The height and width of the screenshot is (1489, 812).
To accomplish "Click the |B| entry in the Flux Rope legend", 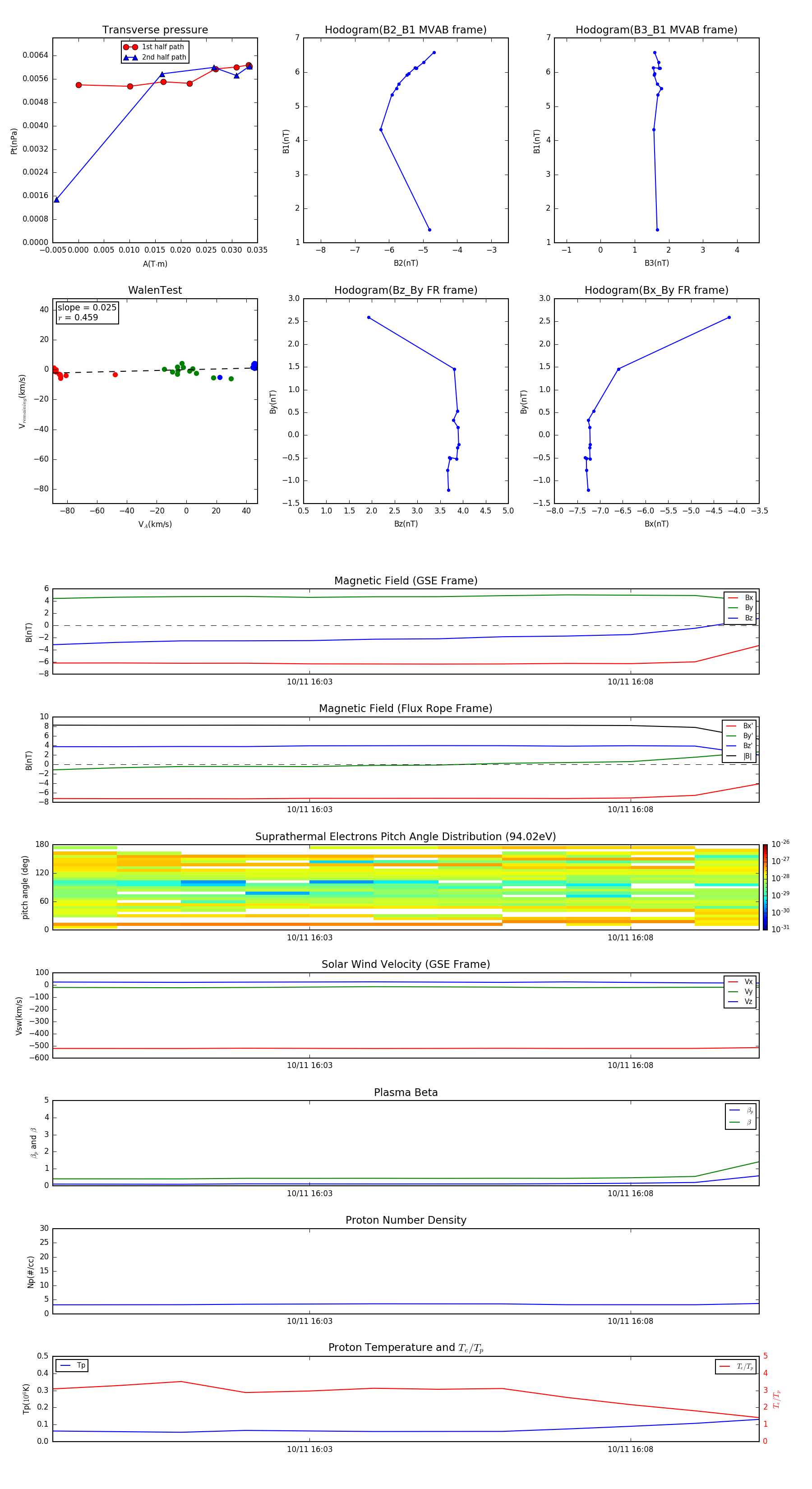I will click(739, 755).
